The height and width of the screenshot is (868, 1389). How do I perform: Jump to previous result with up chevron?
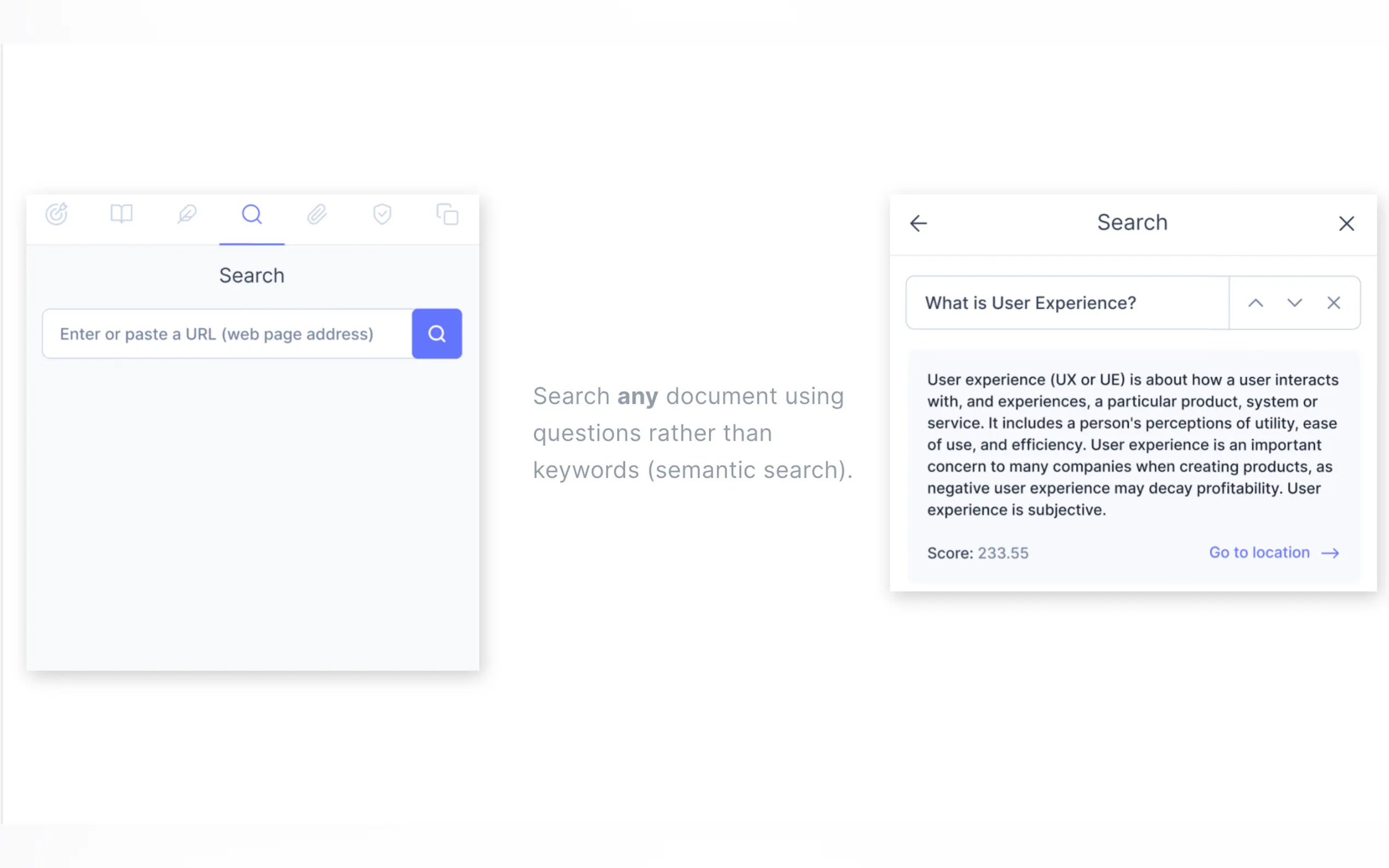click(x=1256, y=303)
